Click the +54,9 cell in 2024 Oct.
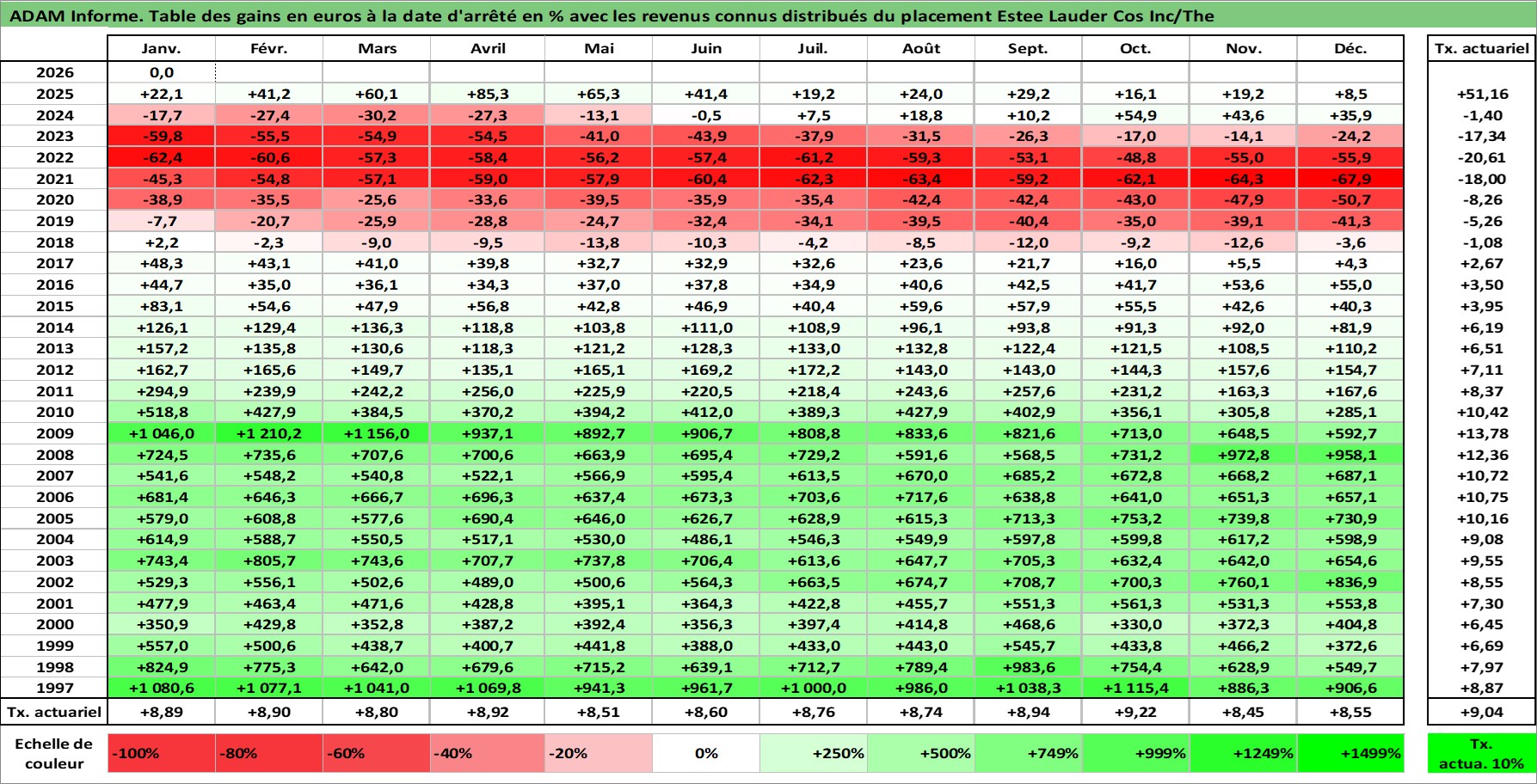This screenshot has width=1537, height=784. pos(1135,115)
